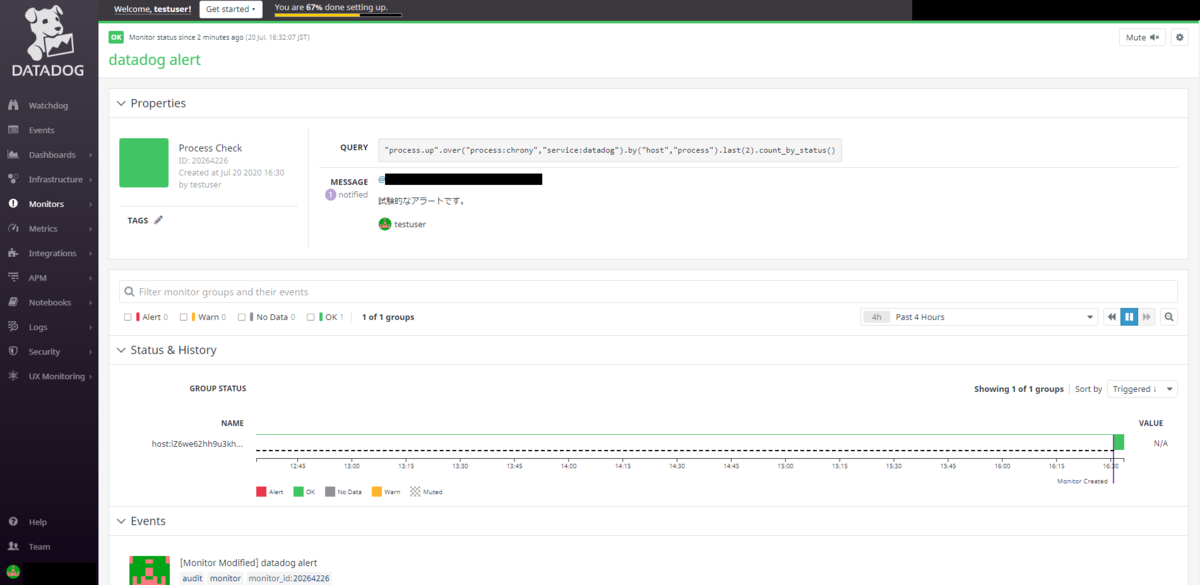Click the 4h time range badge
This screenshot has width=1200, height=585.
click(x=877, y=317)
